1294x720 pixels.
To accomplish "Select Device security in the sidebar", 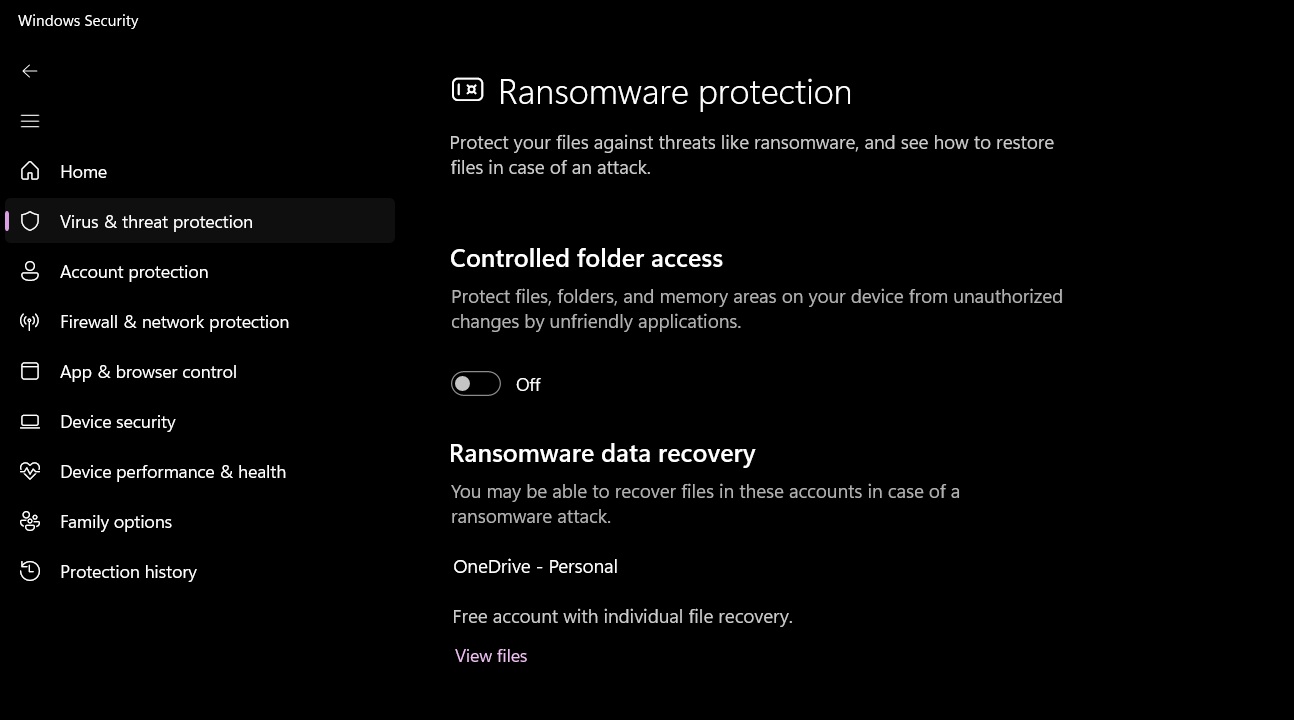I will point(117,421).
